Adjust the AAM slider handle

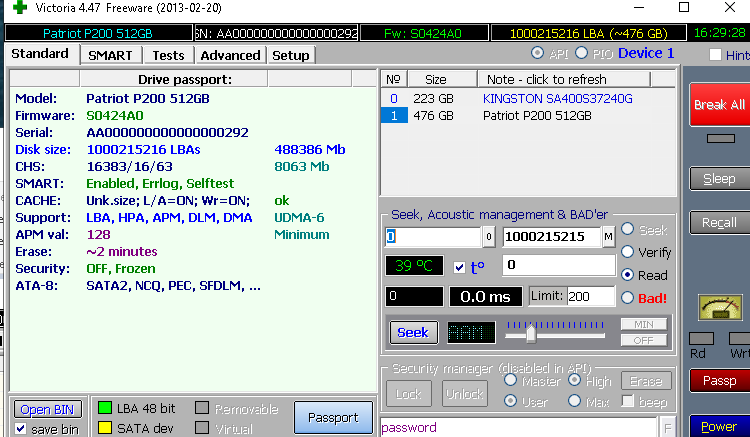click(x=530, y=333)
